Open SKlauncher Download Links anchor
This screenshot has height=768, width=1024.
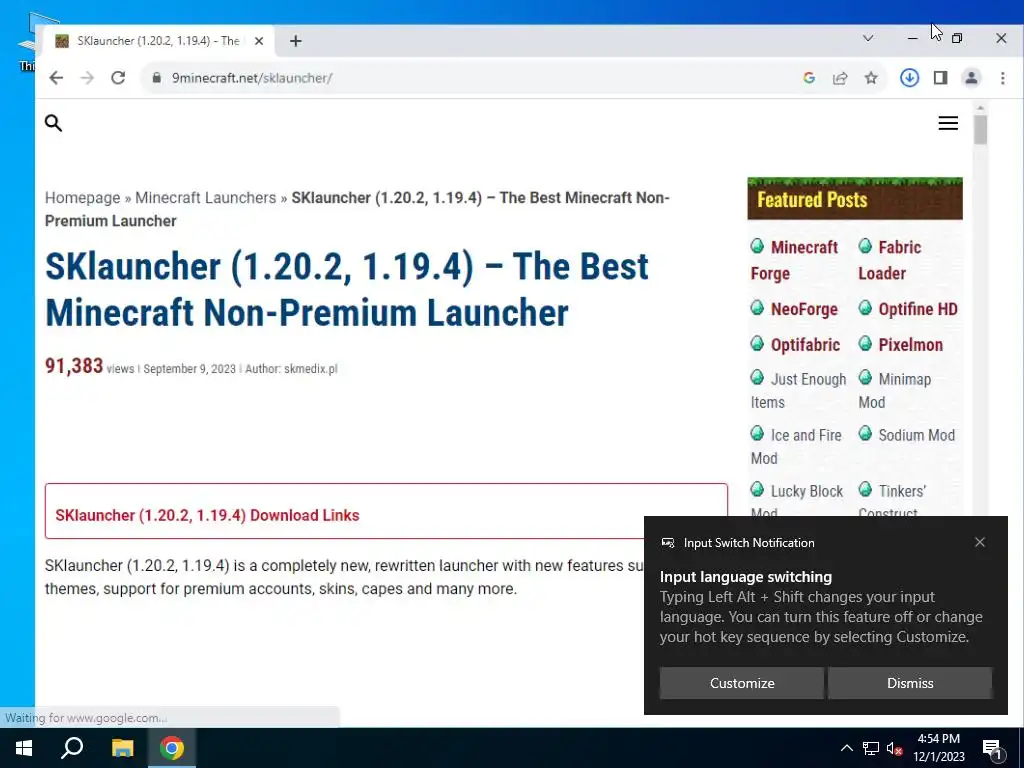pyautogui.click(x=207, y=515)
